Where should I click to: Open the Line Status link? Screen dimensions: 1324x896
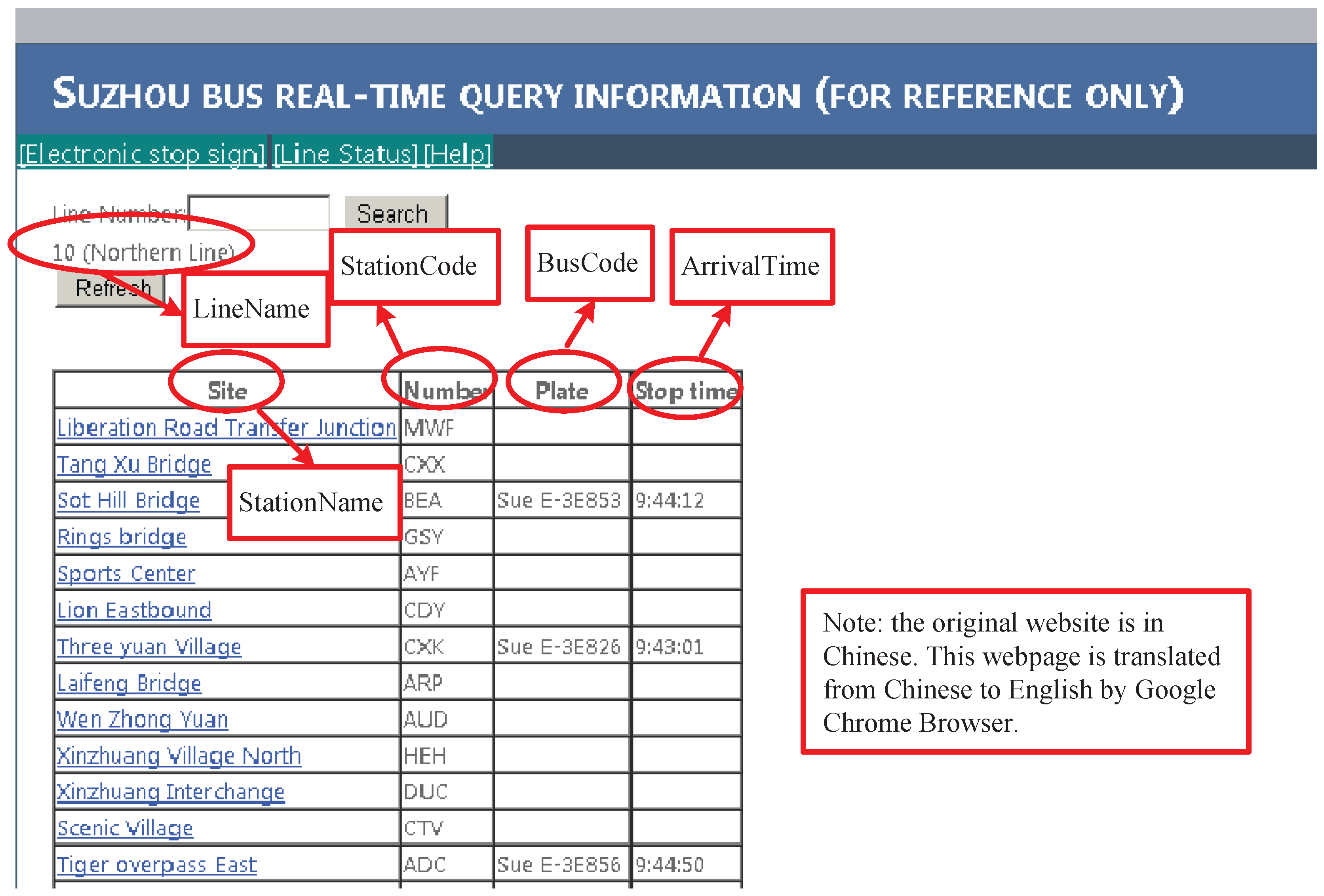345,154
